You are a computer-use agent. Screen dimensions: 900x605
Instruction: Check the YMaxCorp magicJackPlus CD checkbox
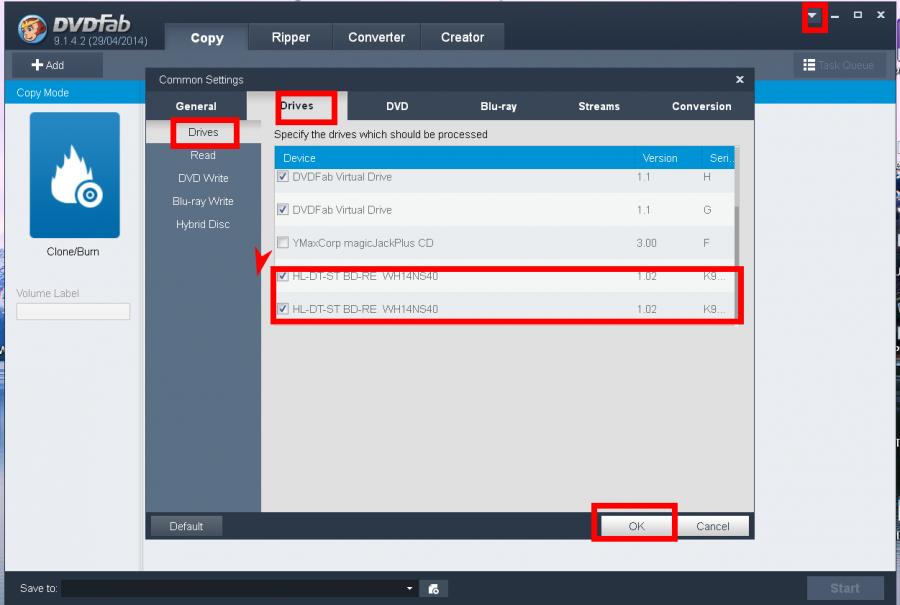(x=282, y=243)
